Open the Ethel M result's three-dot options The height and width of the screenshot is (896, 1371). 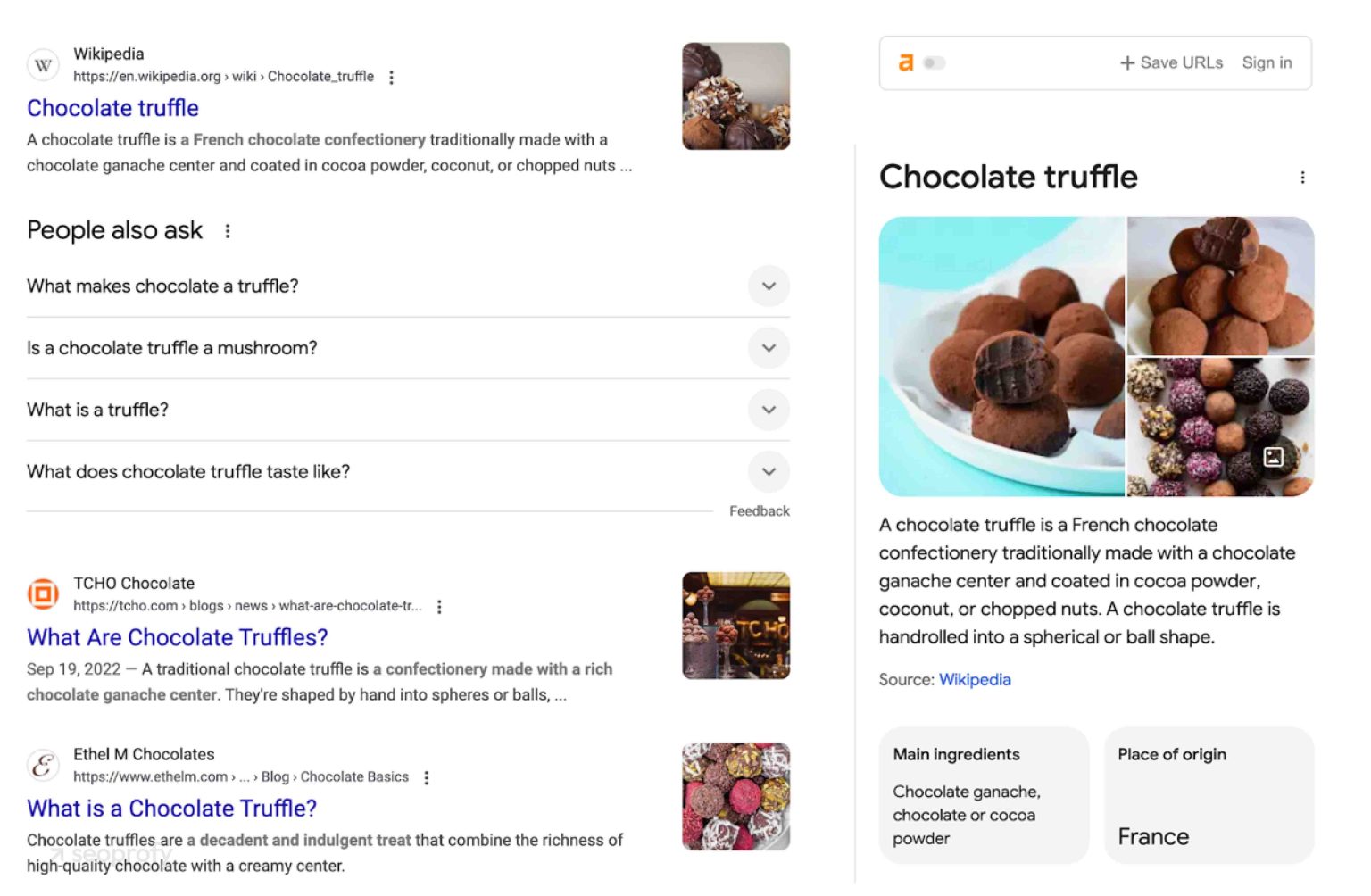click(x=427, y=777)
